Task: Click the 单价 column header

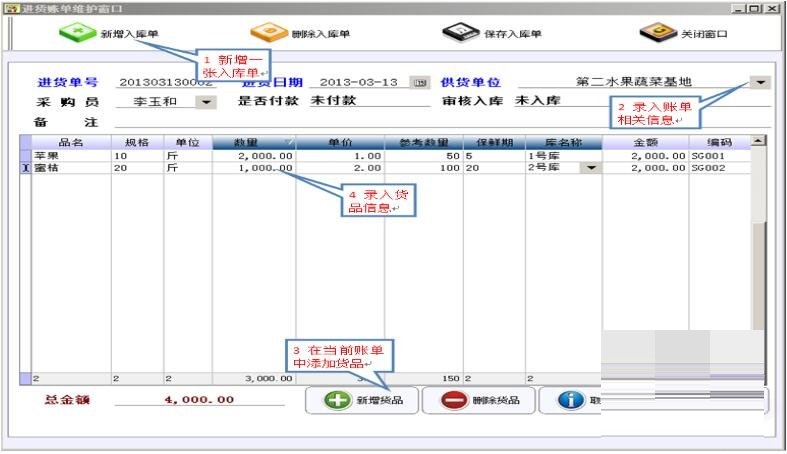Action: point(340,142)
